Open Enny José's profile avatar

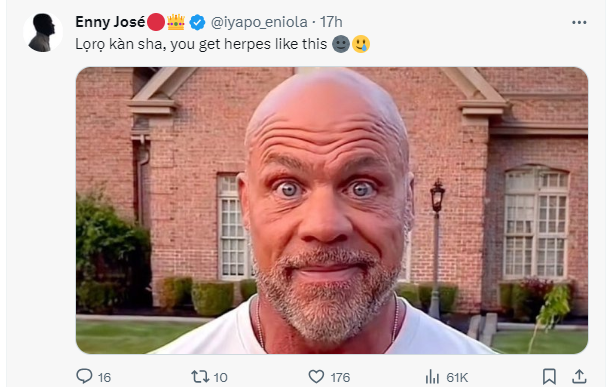pos(42,33)
